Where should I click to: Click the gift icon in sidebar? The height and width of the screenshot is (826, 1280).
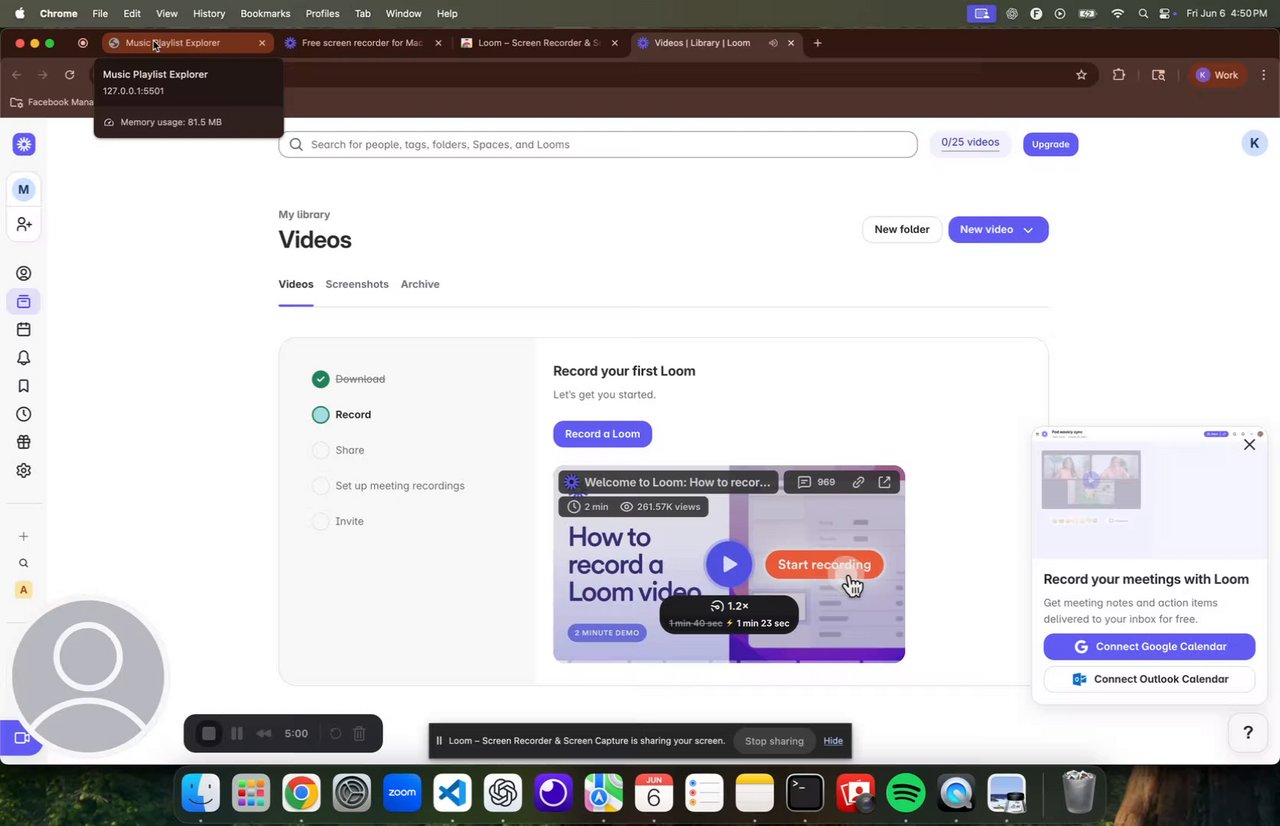click(x=24, y=442)
